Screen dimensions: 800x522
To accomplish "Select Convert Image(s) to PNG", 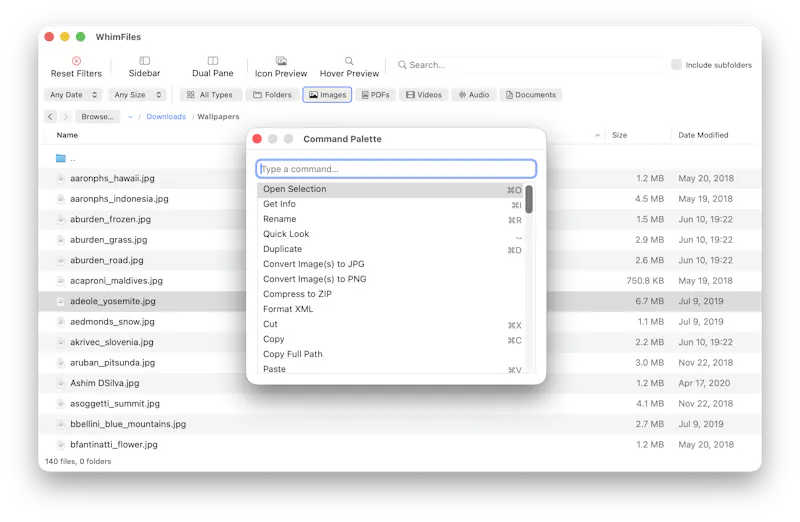I will tap(391, 279).
